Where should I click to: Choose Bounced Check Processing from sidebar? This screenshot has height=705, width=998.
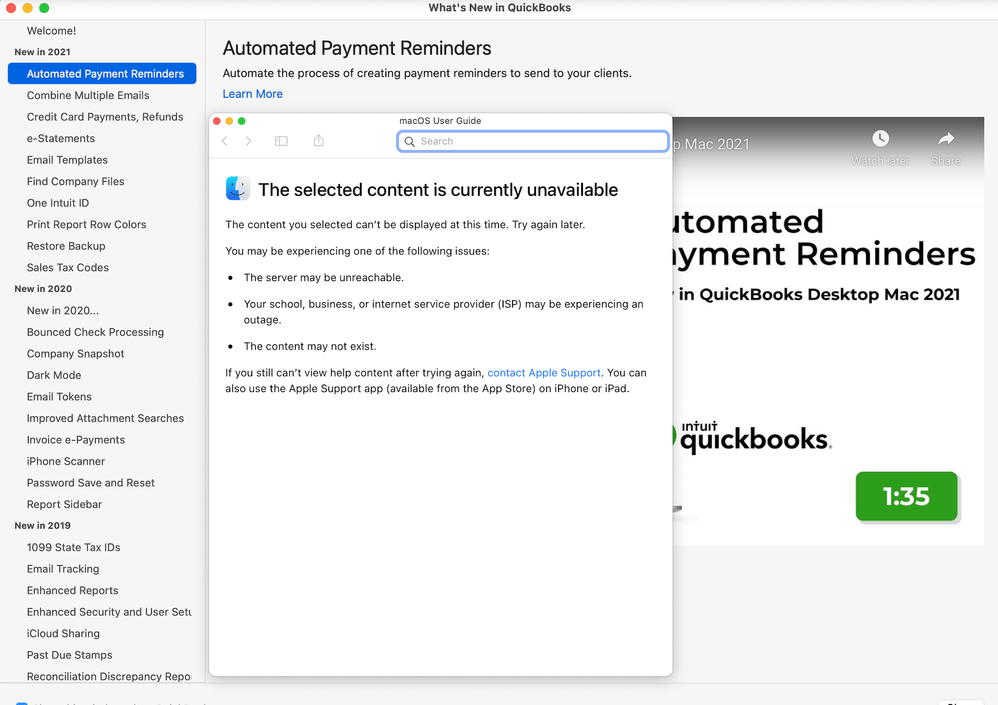95,332
